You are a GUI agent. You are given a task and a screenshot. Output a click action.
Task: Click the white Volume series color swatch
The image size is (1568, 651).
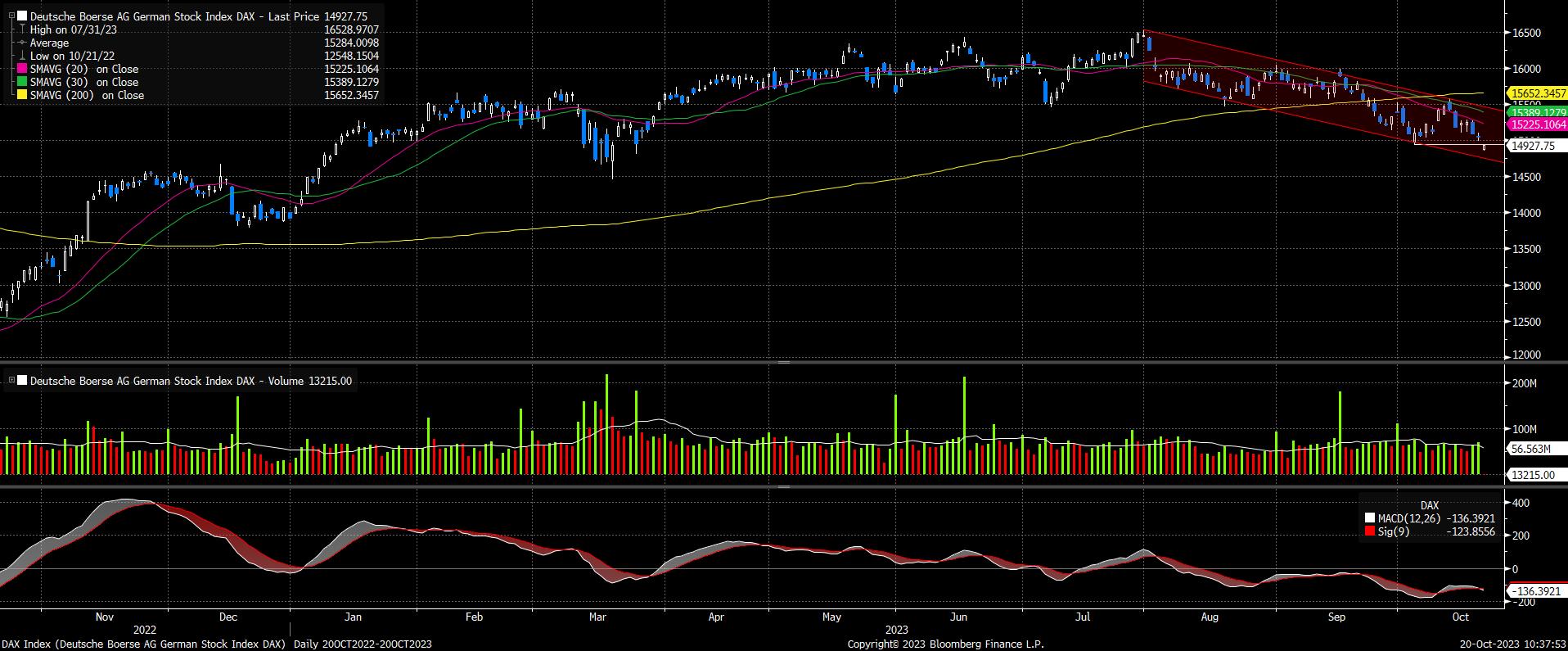pyautogui.click(x=22, y=381)
